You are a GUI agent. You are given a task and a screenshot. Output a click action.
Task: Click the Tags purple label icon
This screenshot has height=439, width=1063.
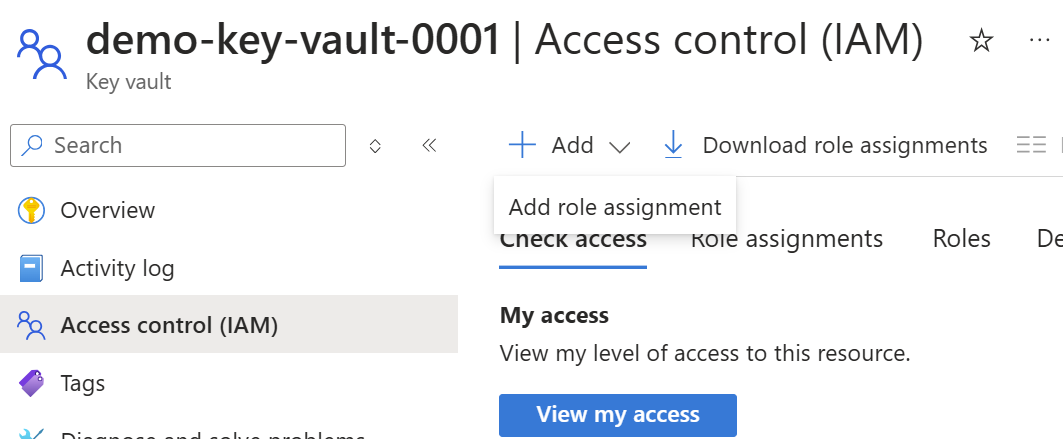click(31, 383)
